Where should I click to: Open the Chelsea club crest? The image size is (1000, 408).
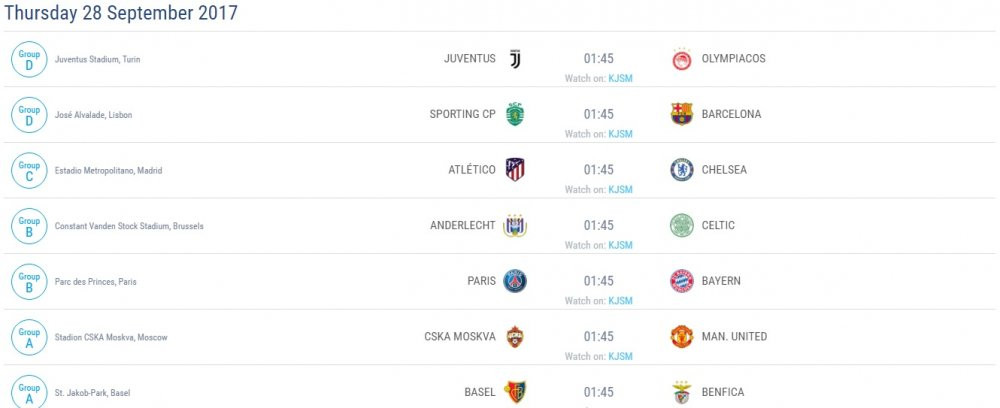coord(682,170)
